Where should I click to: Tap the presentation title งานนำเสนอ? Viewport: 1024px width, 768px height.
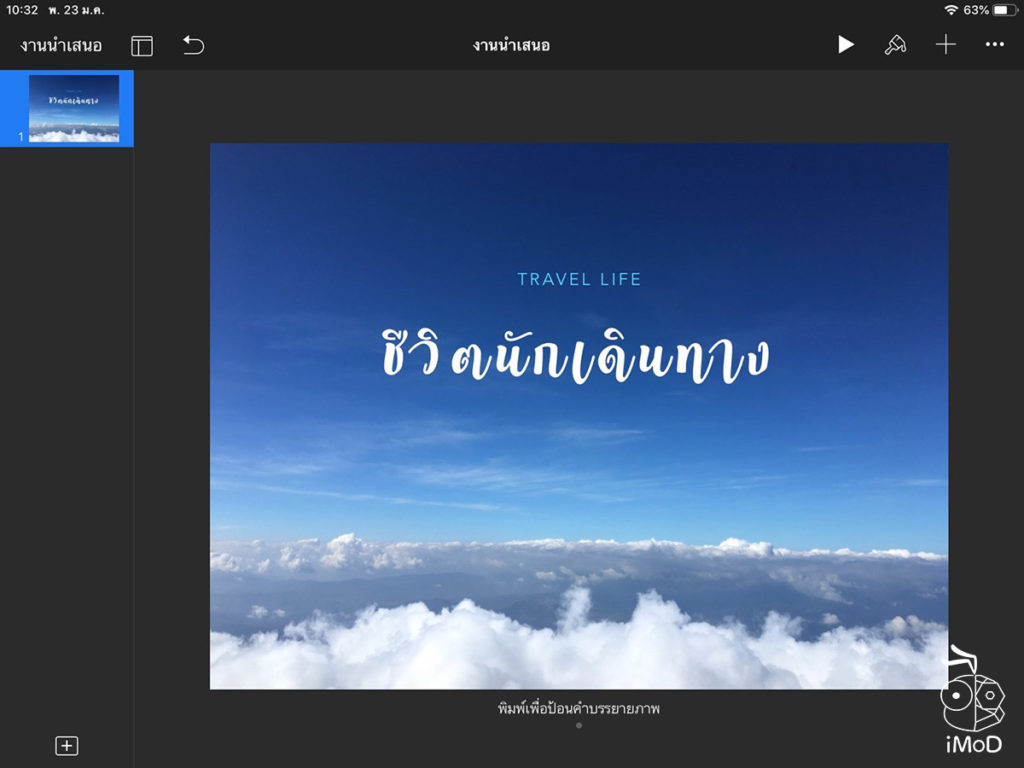point(512,44)
